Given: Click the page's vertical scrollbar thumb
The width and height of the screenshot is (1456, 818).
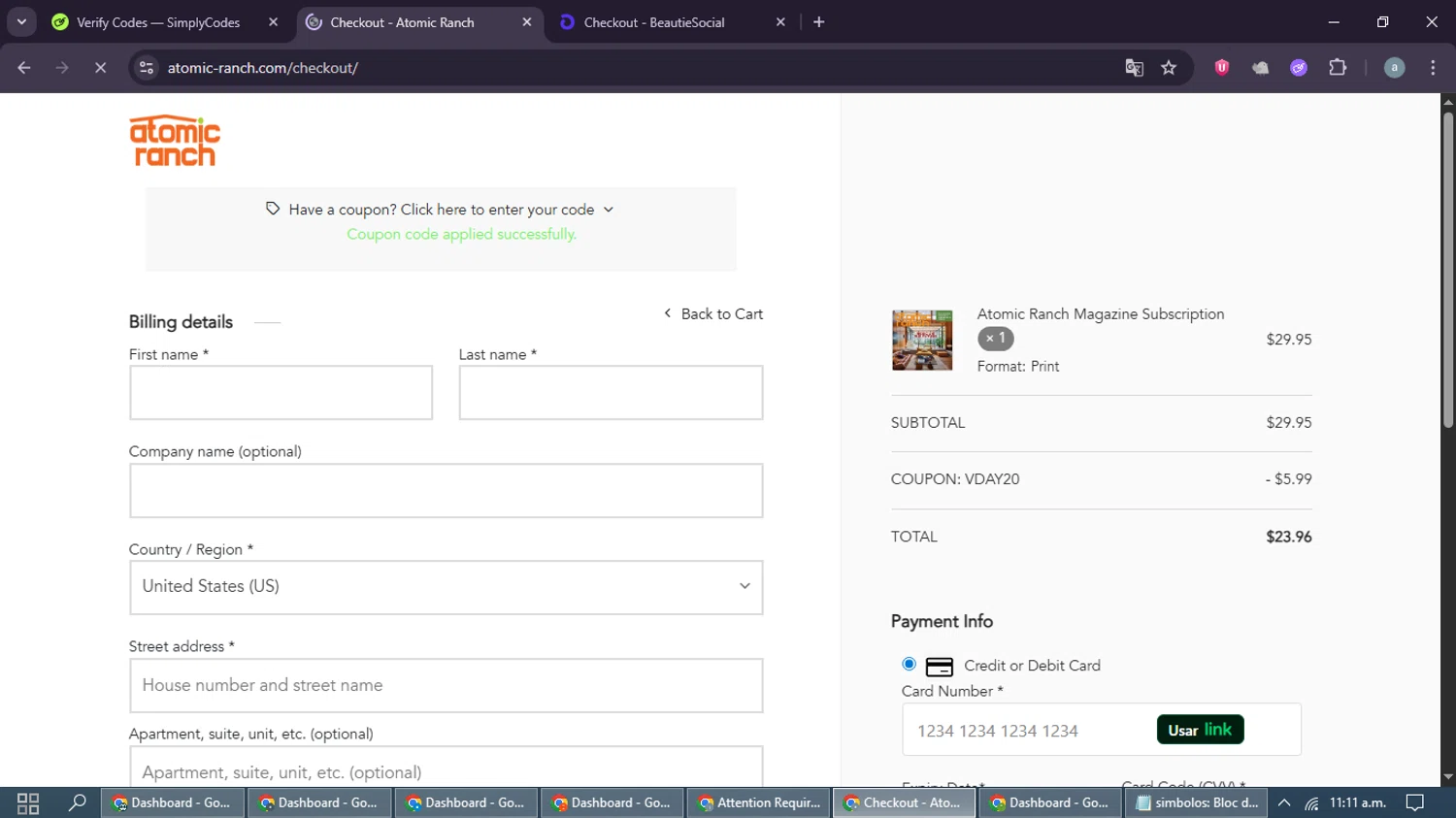Looking at the screenshot, I should (1448, 271).
